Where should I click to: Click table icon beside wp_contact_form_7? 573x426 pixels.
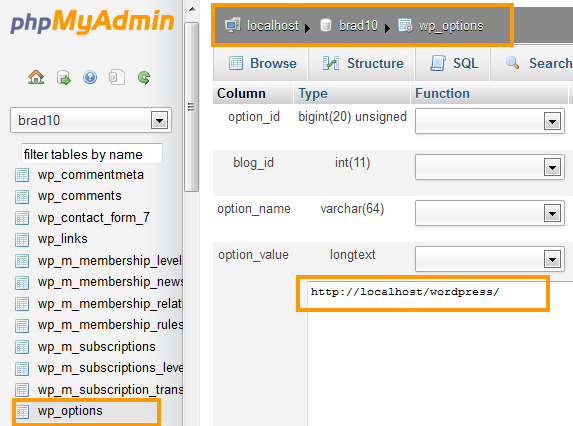22,218
